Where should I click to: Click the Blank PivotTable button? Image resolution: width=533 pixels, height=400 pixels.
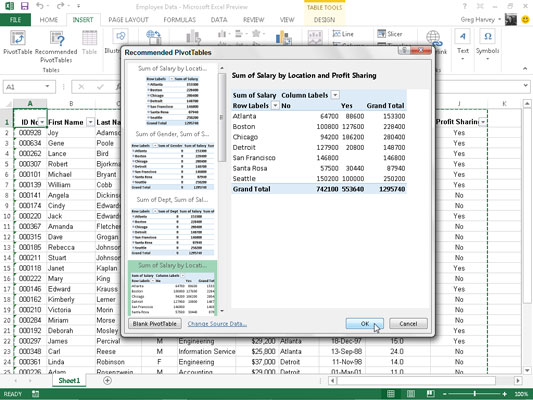pos(155,324)
